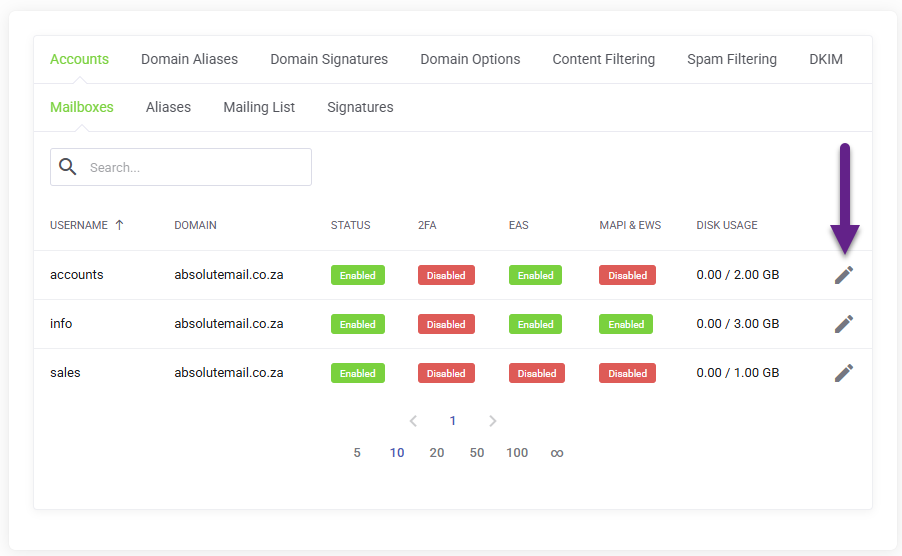Screen dimensions: 902x556
Task: Open the DKIM tab
Action: [825, 59]
